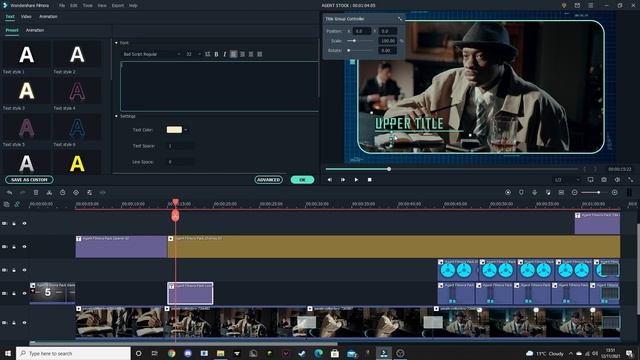Image resolution: width=640 pixels, height=360 pixels.
Task: Hide the top track using eye icon
Action: tap(24, 223)
